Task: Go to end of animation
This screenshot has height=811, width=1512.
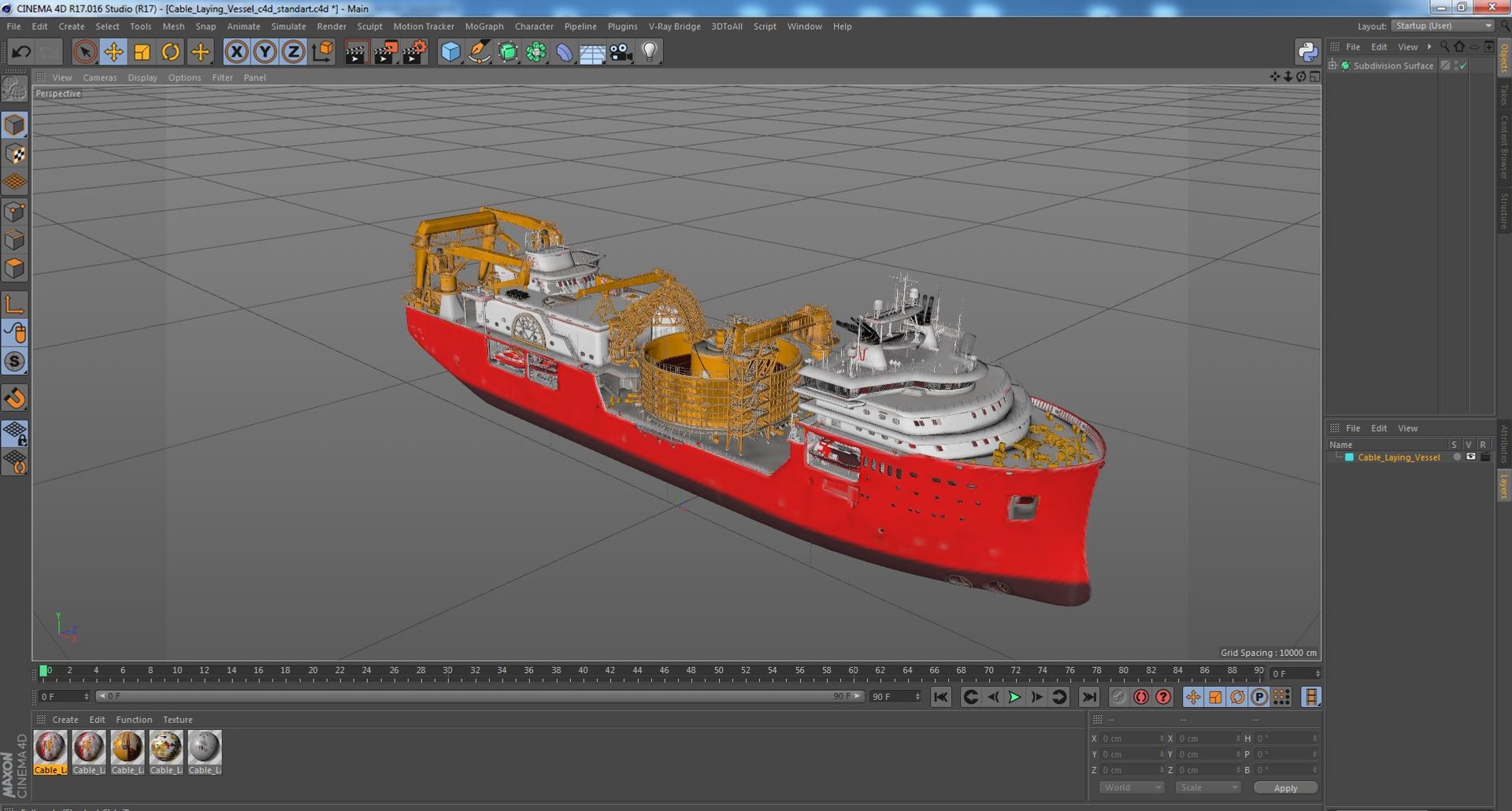Action: [x=1088, y=697]
